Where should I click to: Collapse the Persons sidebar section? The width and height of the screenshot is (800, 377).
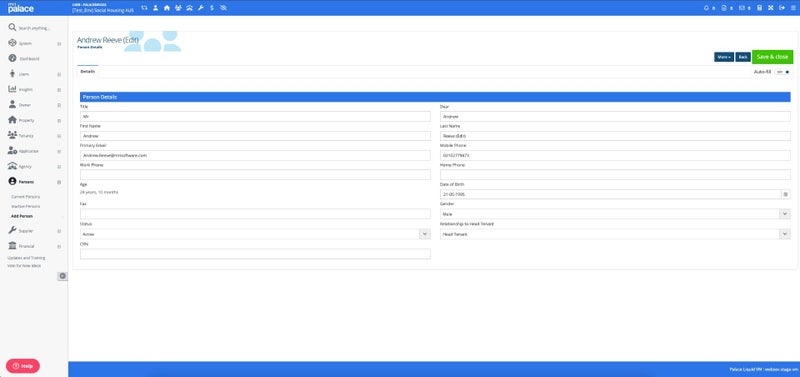click(59, 182)
